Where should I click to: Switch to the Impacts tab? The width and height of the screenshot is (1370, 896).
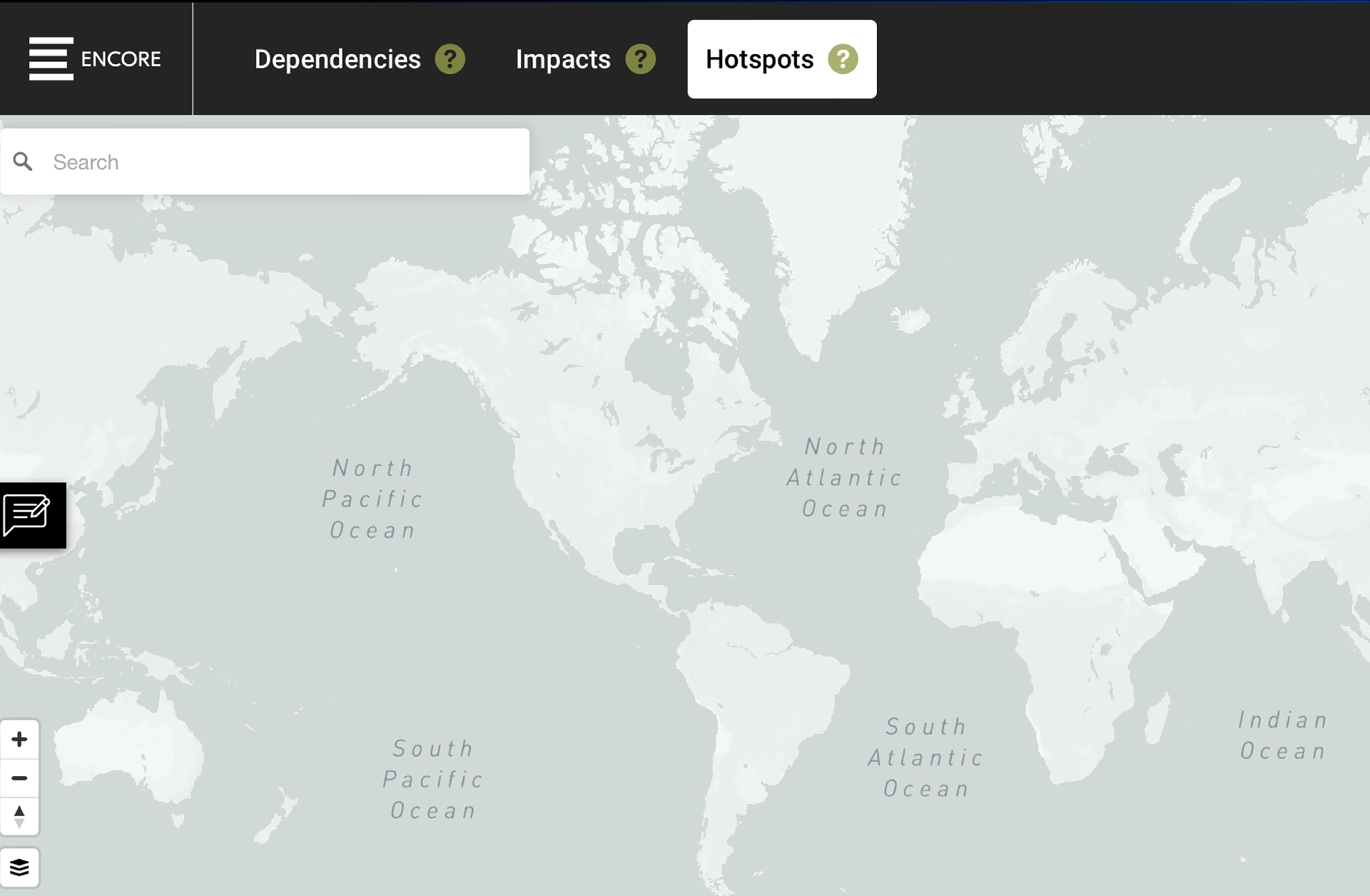[x=563, y=59]
